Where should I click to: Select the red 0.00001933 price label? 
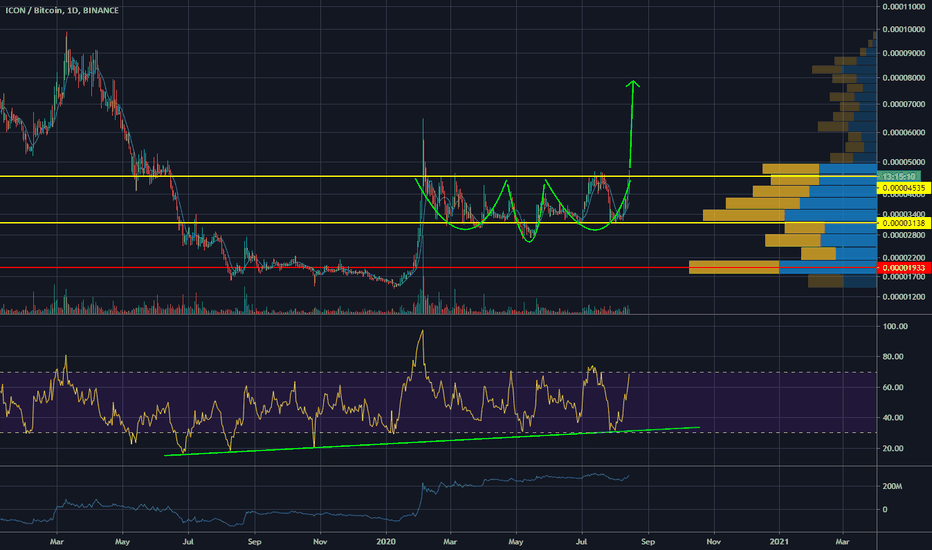[903, 268]
